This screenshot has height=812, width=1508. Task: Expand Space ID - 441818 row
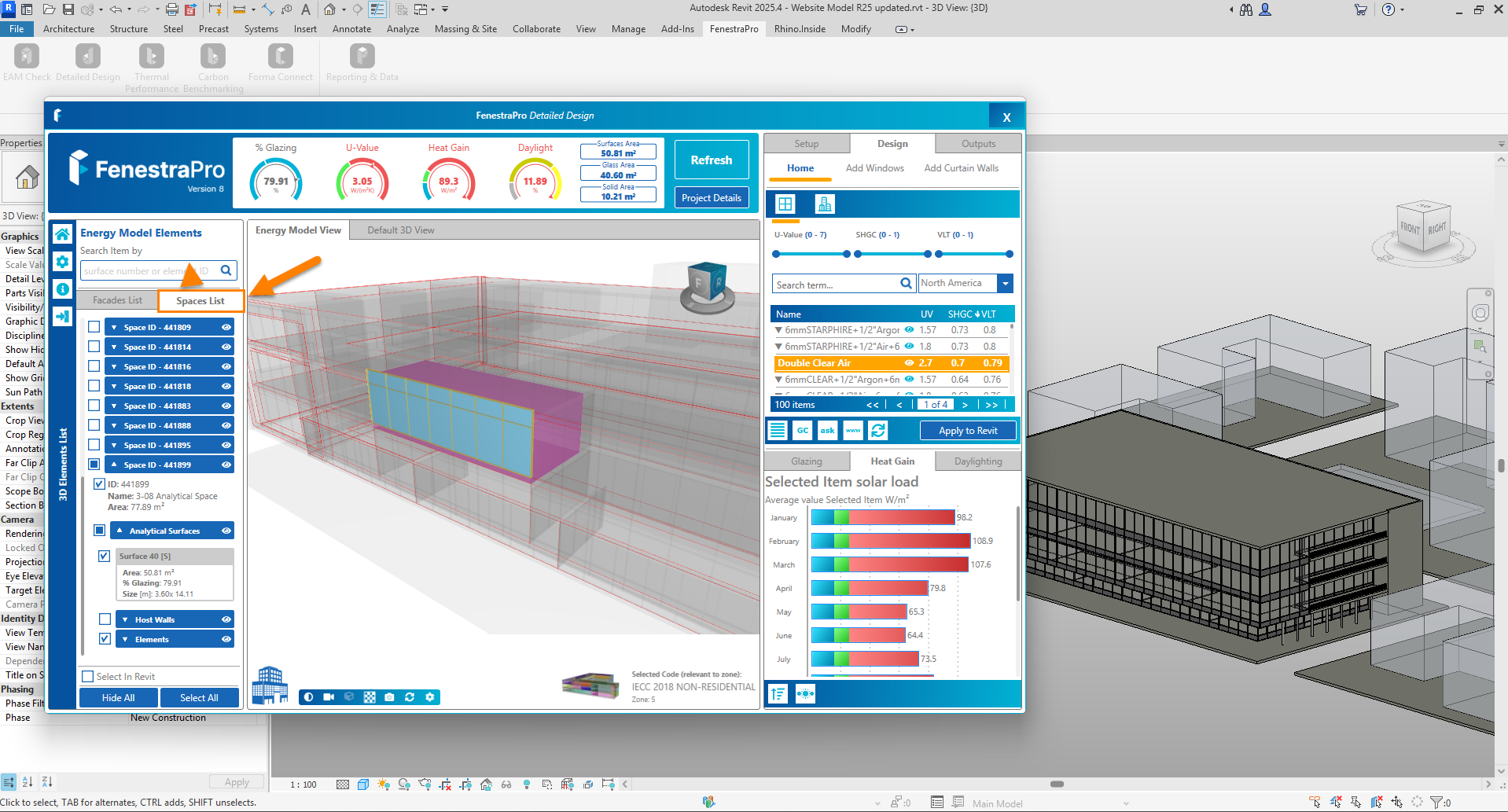click(x=114, y=386)
